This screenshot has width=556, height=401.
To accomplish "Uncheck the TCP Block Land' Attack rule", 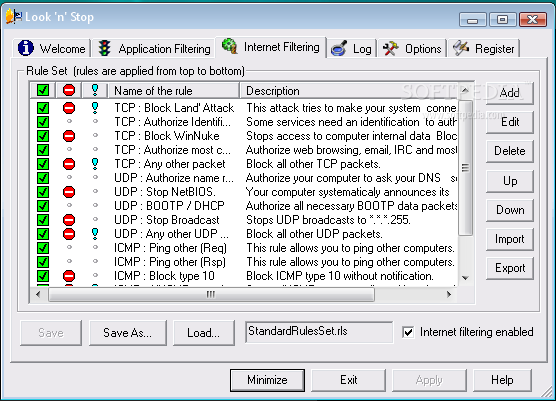I will click(43, 107).
